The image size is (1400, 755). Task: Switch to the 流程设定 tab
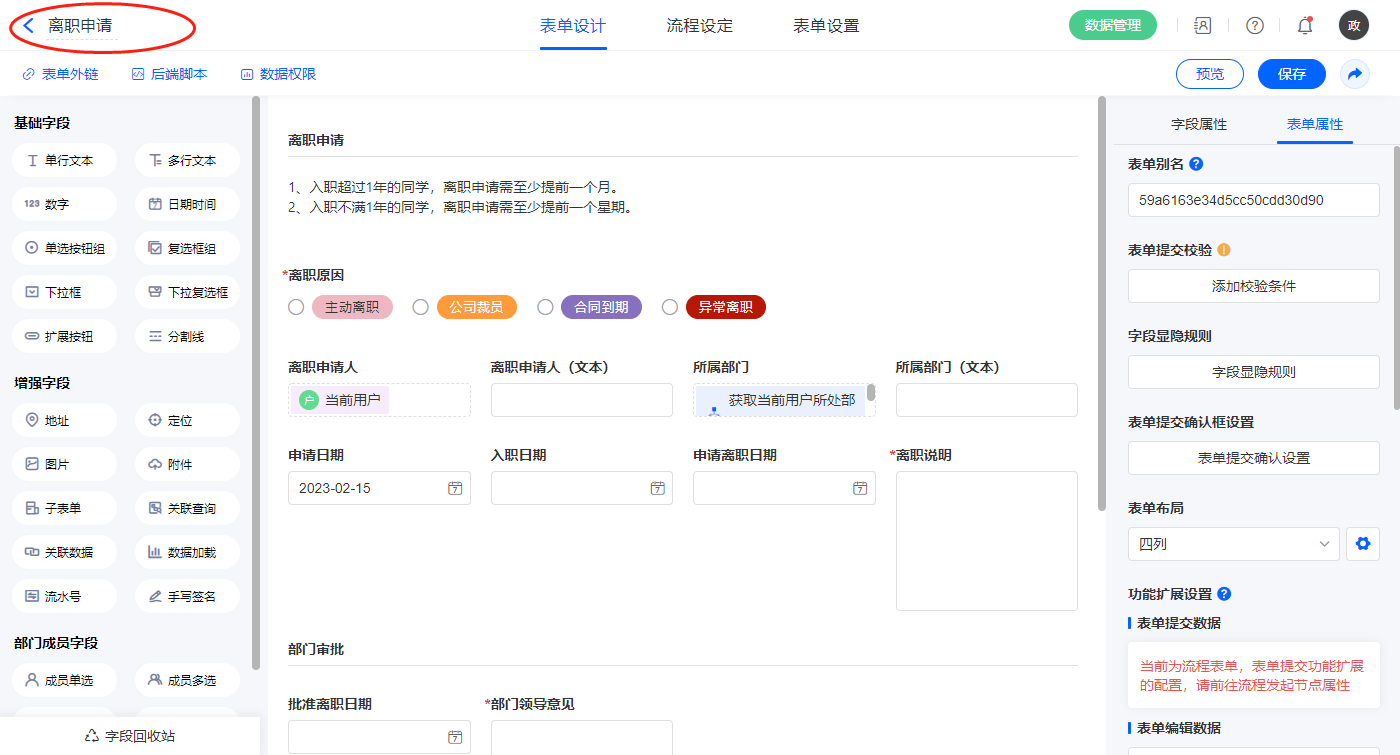[x=699, y=26]
